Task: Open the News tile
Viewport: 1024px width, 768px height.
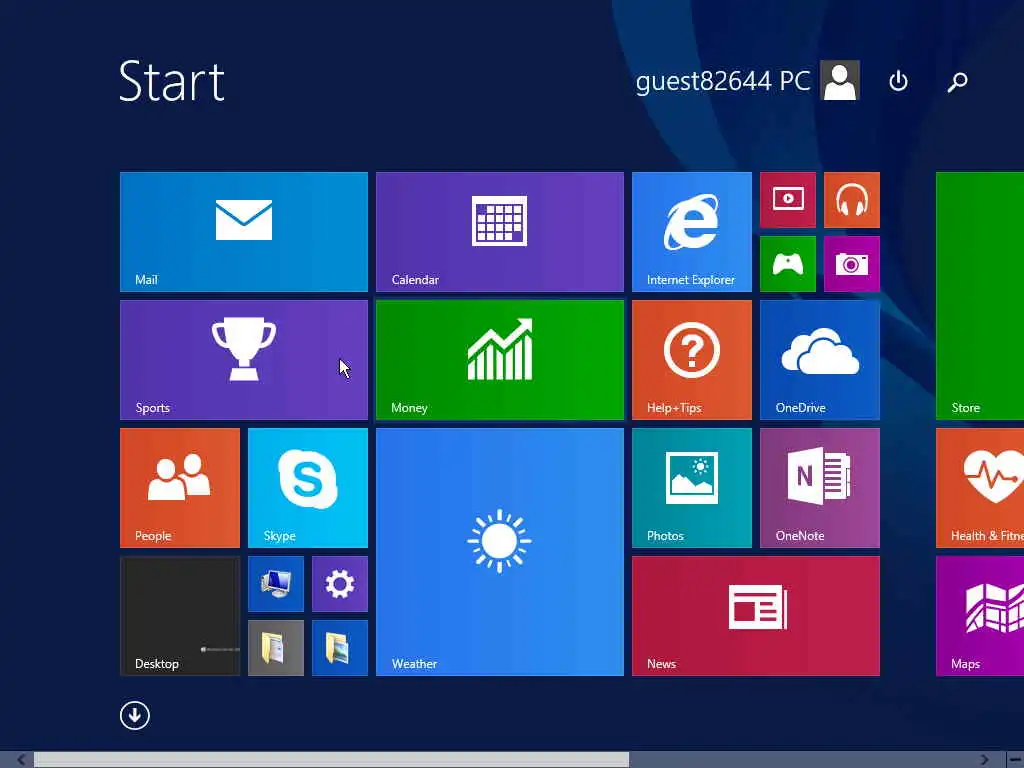Action: tap(756, 616)
